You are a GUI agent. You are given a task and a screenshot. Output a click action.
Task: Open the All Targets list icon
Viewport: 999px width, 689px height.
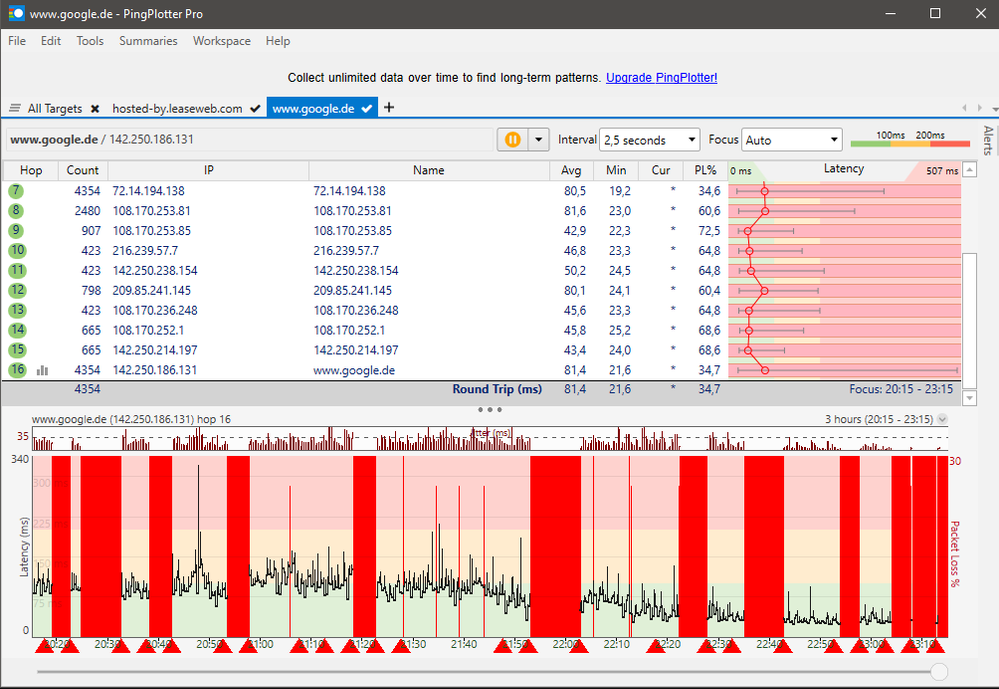pyautogui.click(x=15, y=108)
